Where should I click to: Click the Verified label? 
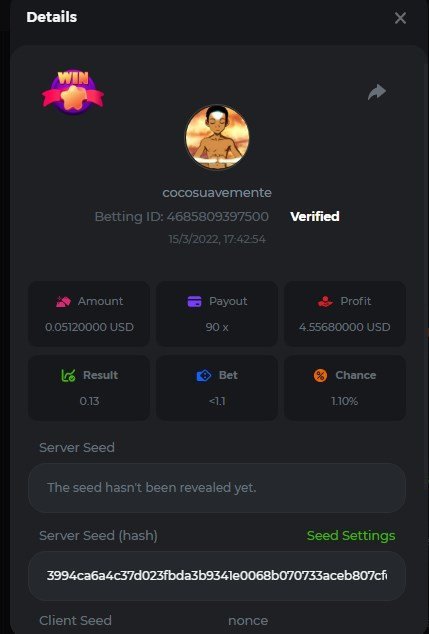point(315,216)
